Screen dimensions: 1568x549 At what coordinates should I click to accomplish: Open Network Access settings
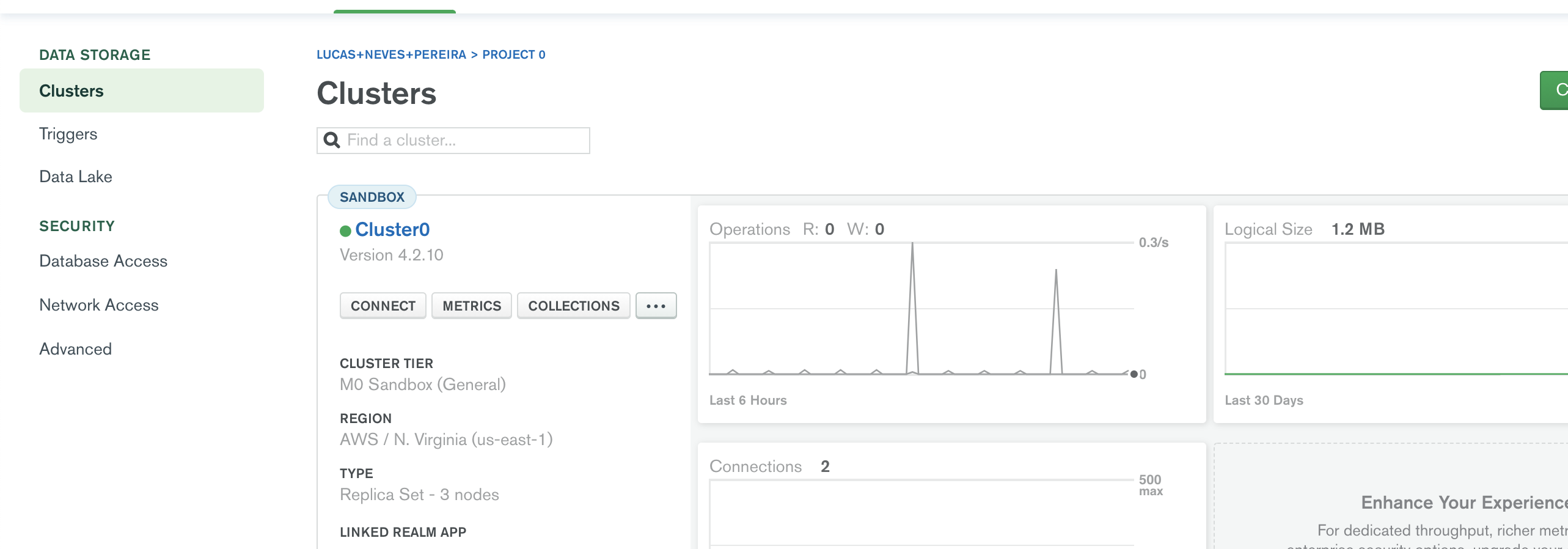click(x=99, y=305)
